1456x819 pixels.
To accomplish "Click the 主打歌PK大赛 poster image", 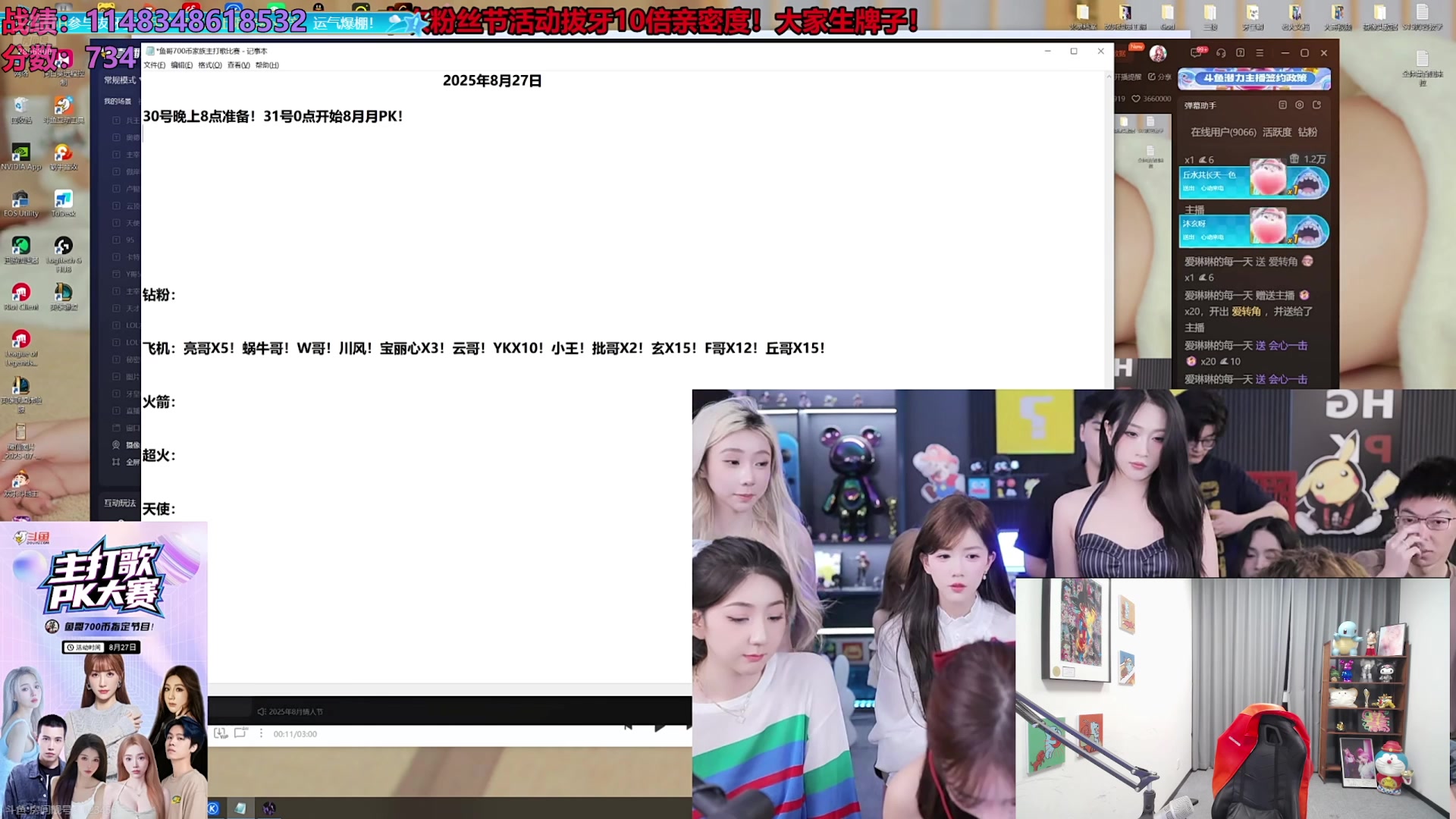I will (104, 670).
